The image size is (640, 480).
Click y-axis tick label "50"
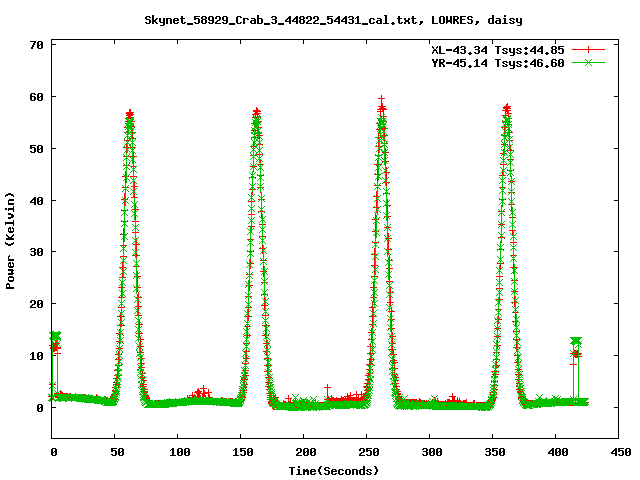tap(36, 149)
